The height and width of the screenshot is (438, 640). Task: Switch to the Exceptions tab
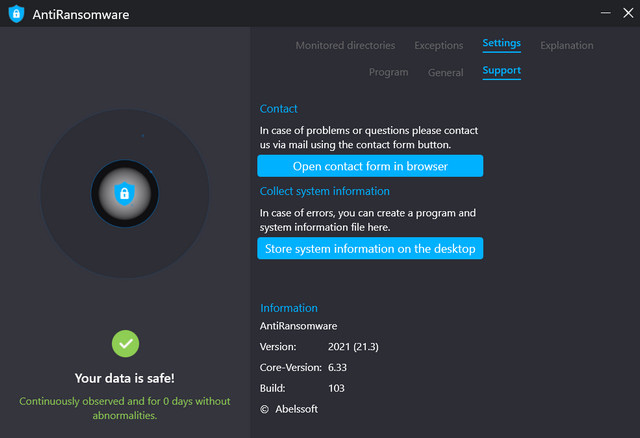click(439, 45)
